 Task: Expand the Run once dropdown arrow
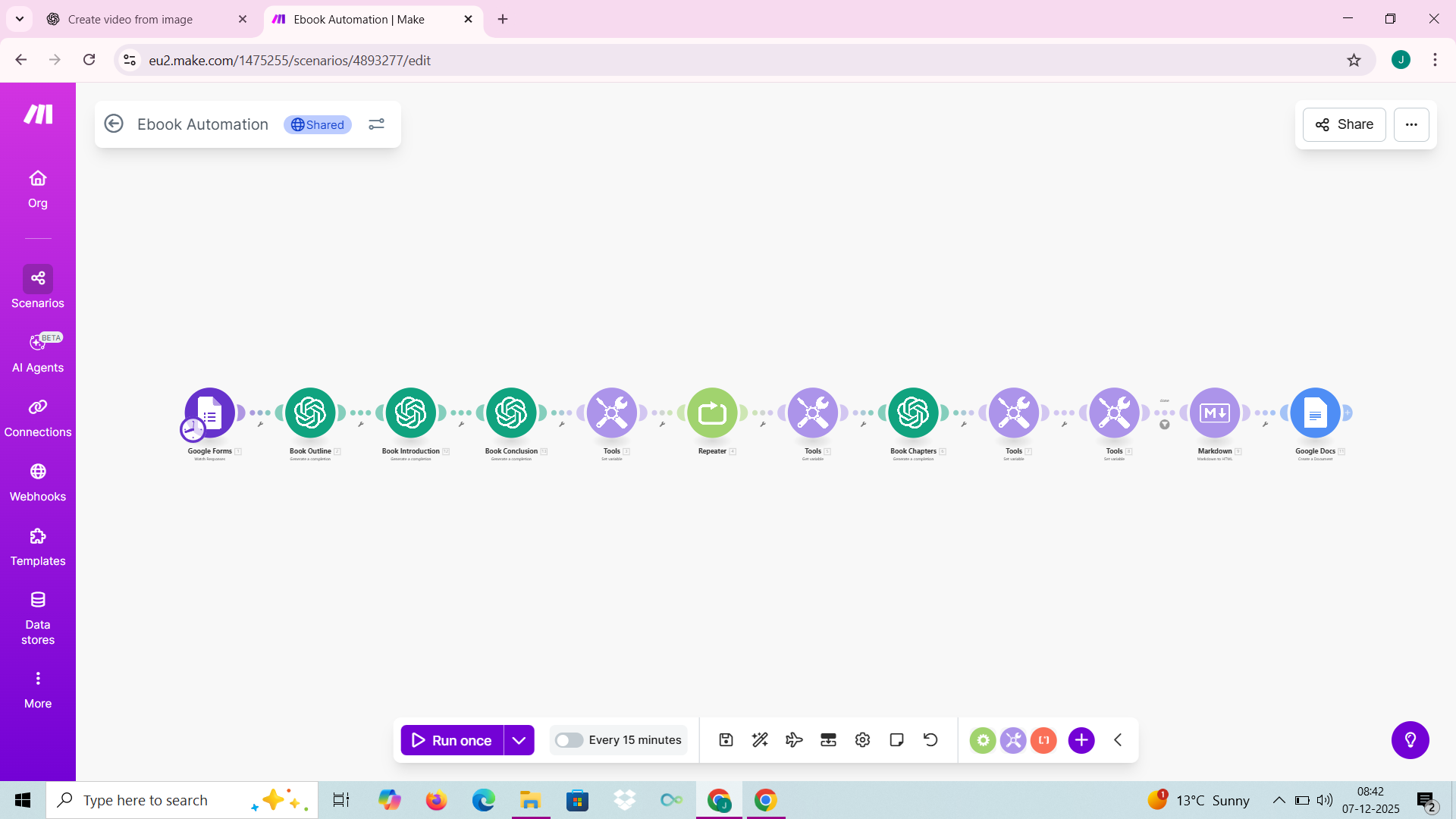click(x=519, y=739)
